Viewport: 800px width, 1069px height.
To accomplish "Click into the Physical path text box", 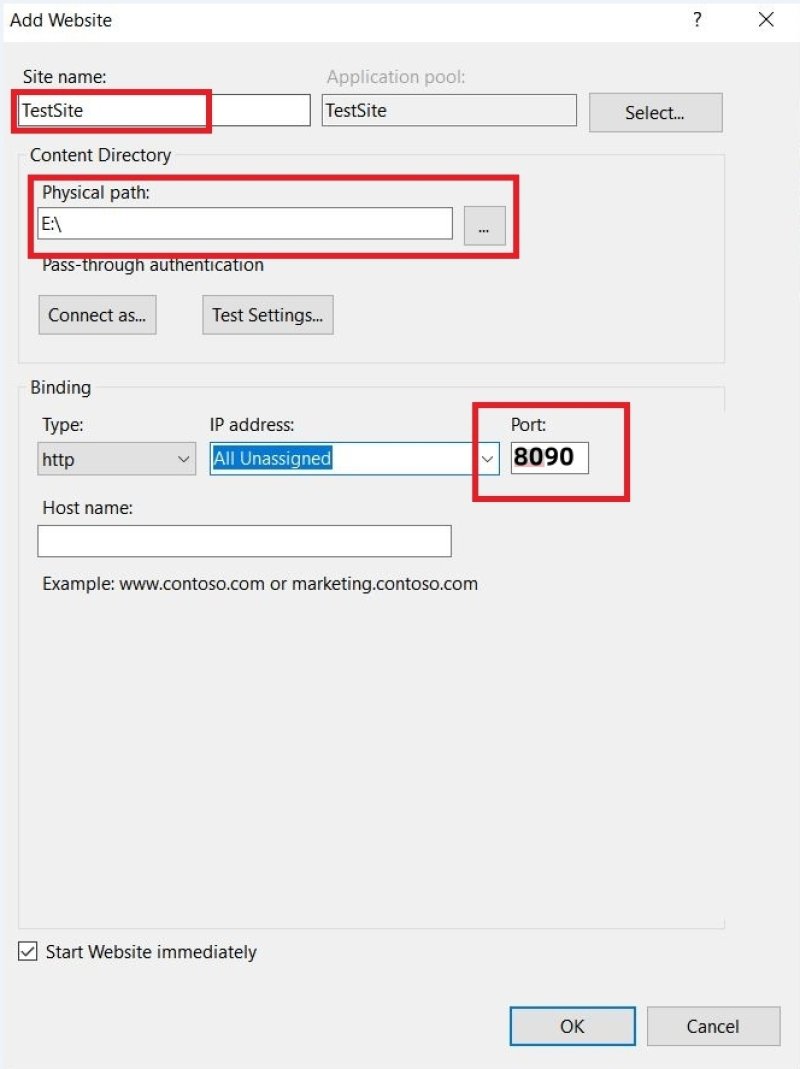I will [x=245, y=224].
